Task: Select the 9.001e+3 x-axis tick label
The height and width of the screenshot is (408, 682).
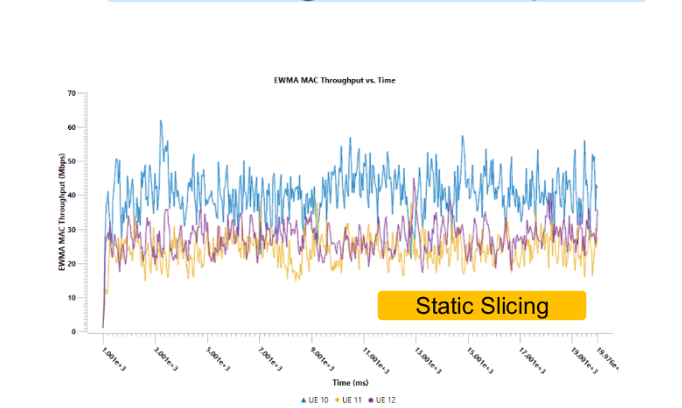Action: (320, 355)
